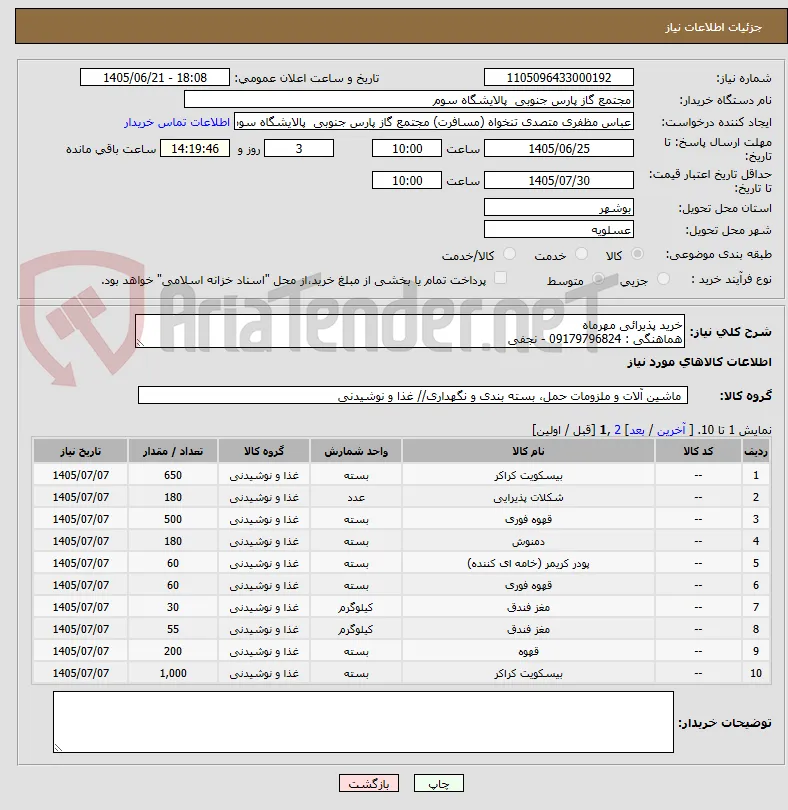Go to the آخرین page link
The width and height of the screenshot is (788, 810).
(x=671, y=430)
